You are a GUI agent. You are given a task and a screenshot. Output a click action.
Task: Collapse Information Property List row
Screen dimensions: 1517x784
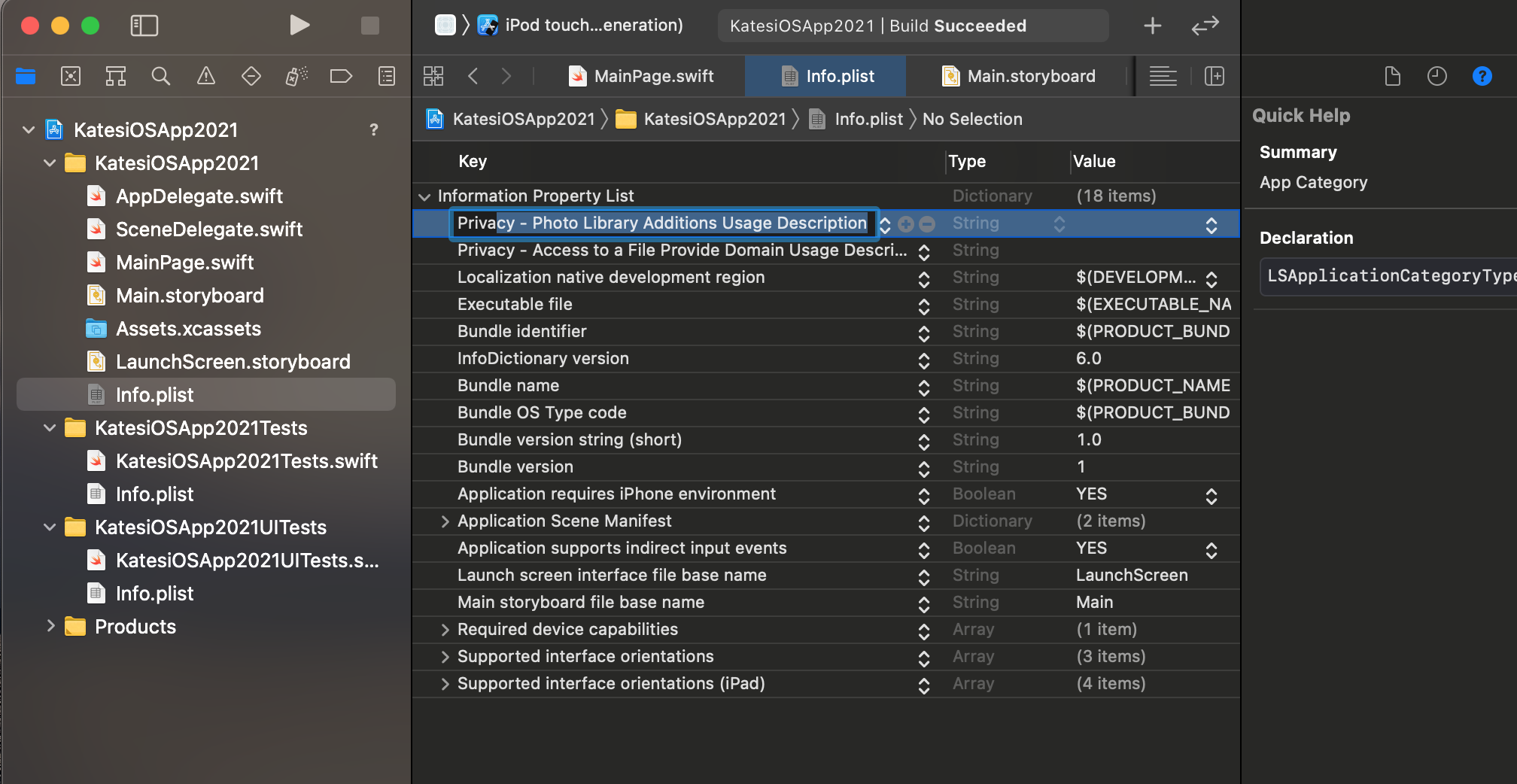click(x=424, y=196)
